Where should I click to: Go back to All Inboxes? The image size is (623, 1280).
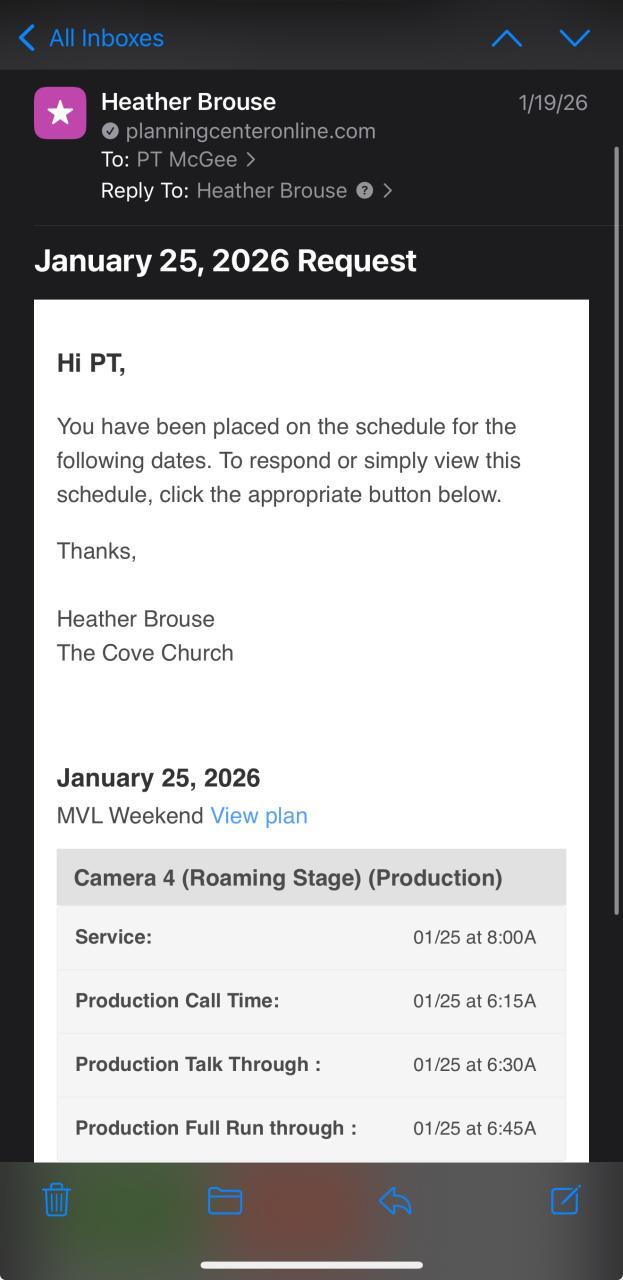[91, 38]
